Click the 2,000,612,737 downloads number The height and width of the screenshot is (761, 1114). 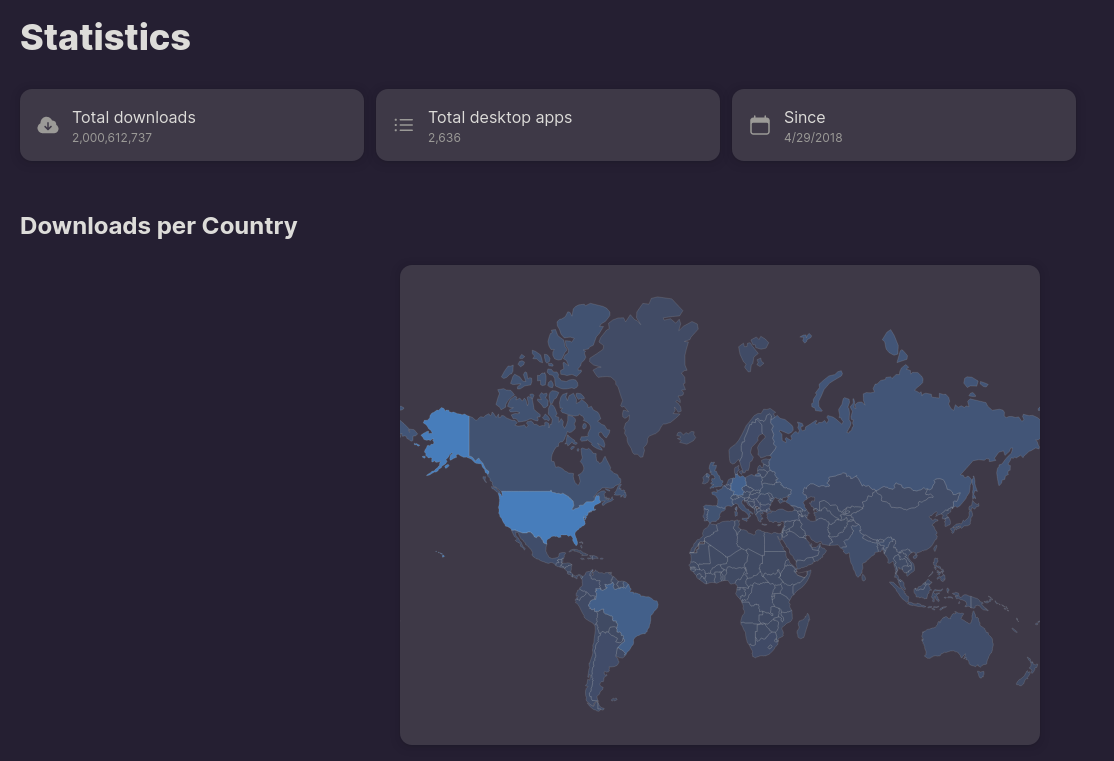tap(112, 138)
